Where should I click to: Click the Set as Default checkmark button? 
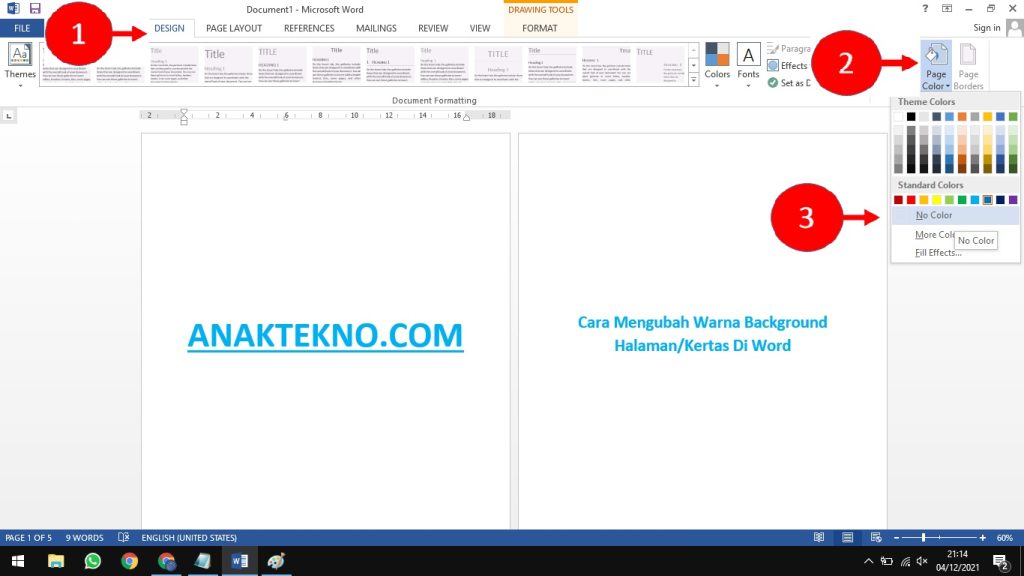click(789, 83)
